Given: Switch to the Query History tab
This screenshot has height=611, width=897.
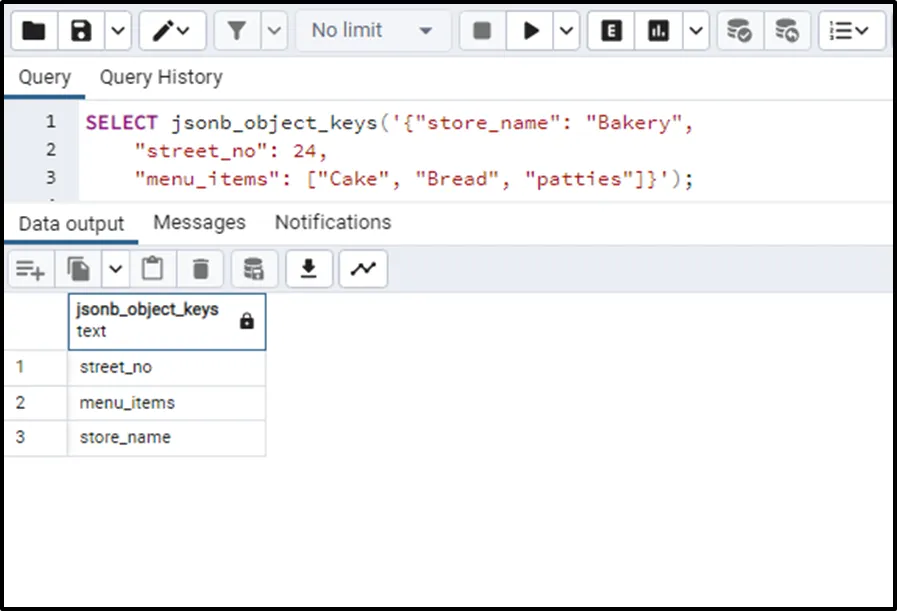Looking at the screenshot, I should click(161, 77).
